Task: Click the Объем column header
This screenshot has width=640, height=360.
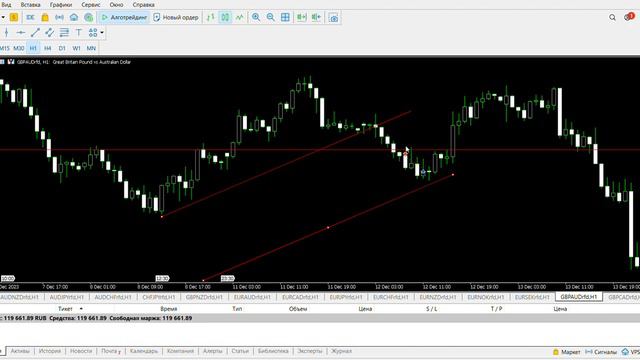Action: click(298, 309)
